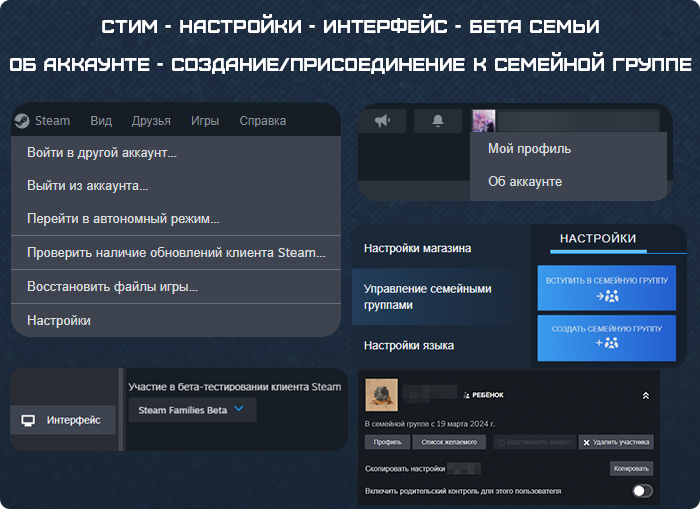Click Участие в бета-тестировании клиента Steam label
The image size is (700, 509).
[235, 387]
